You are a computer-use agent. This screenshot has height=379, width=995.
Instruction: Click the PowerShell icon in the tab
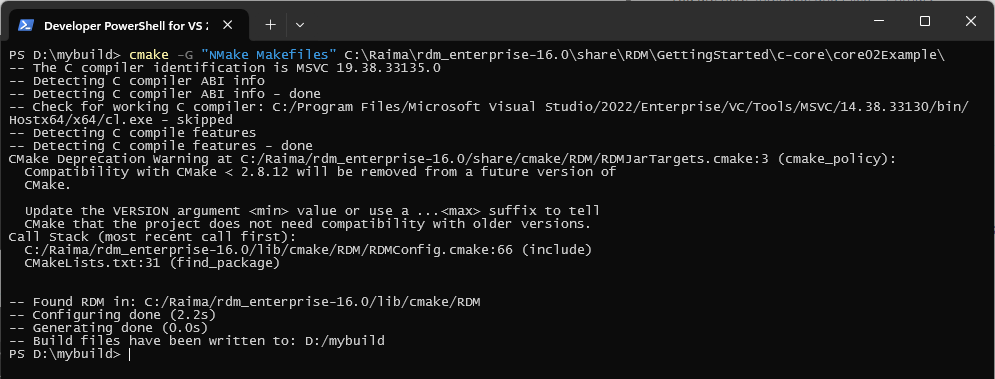point(25,25)
